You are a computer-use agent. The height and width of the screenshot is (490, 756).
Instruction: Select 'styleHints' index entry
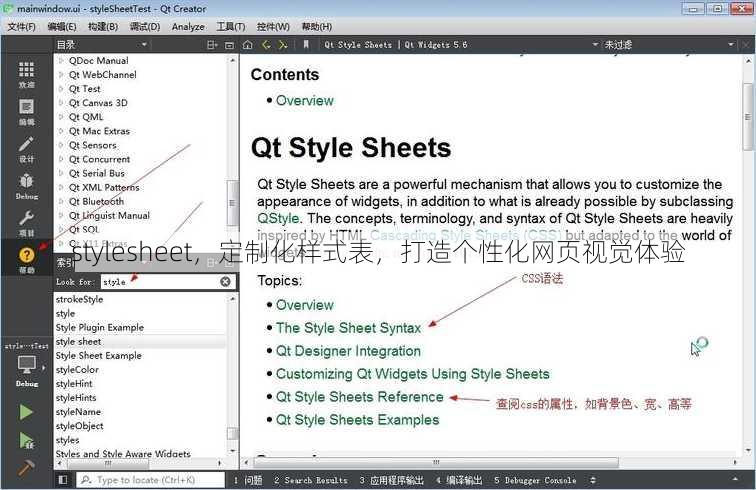(76, 398)
